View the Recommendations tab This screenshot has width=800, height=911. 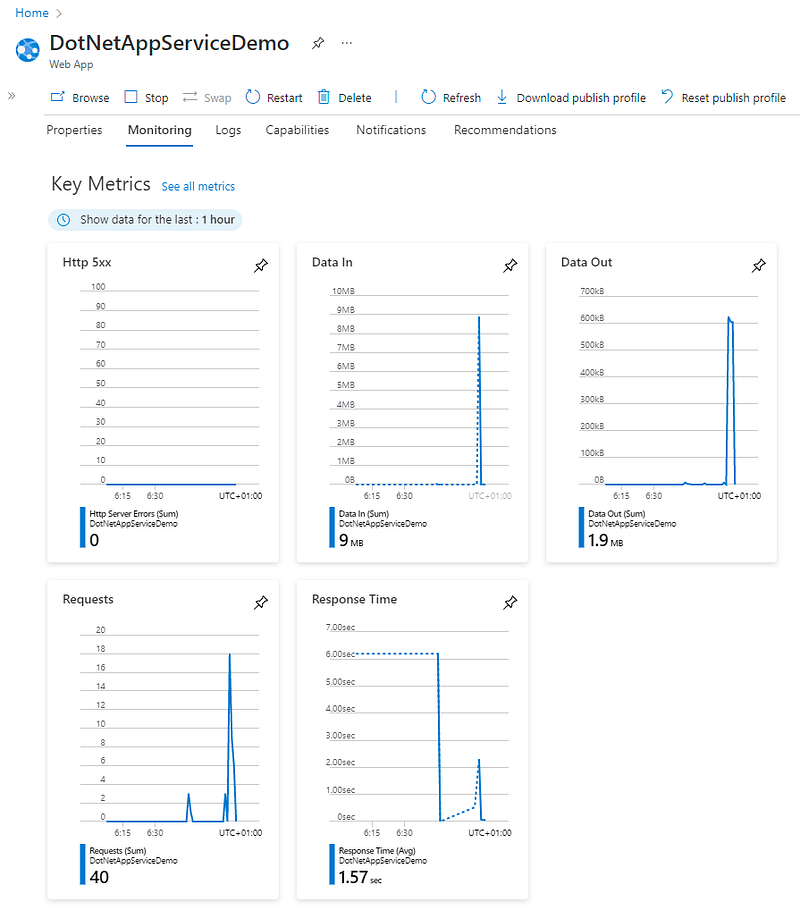(x=505, y=130)
